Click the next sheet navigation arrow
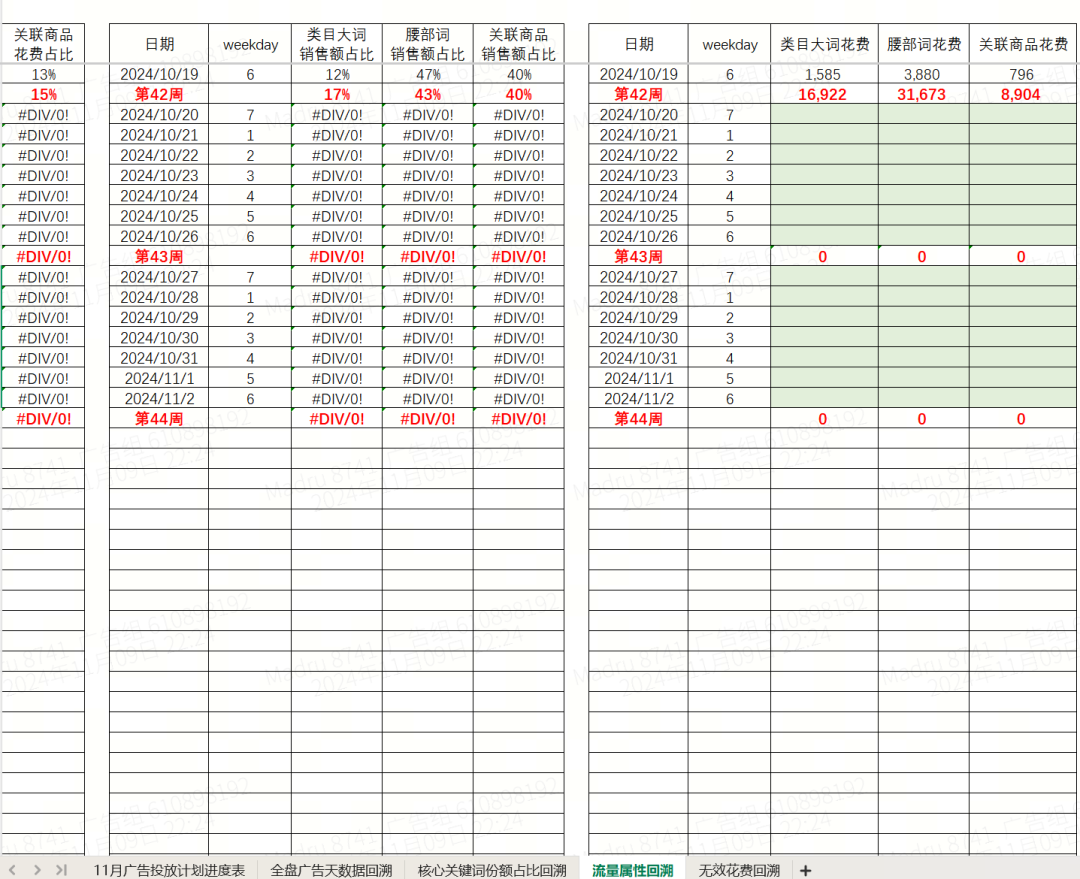The image size is (1080, 879). click(37, 870)
